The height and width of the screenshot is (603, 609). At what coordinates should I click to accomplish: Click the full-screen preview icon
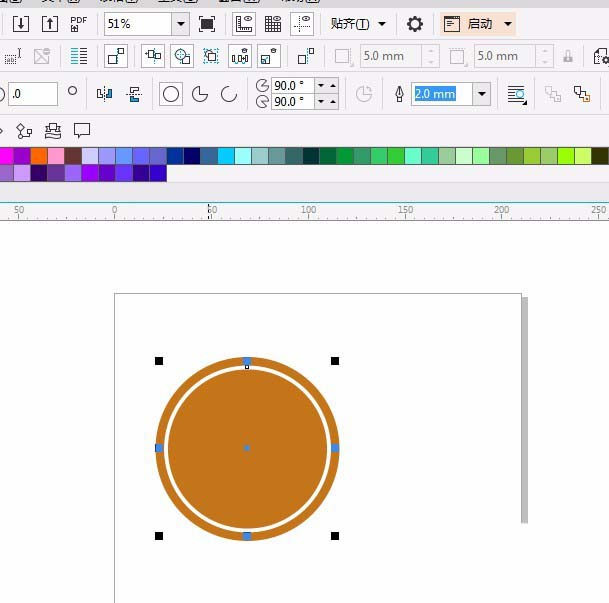click(207, 24)
